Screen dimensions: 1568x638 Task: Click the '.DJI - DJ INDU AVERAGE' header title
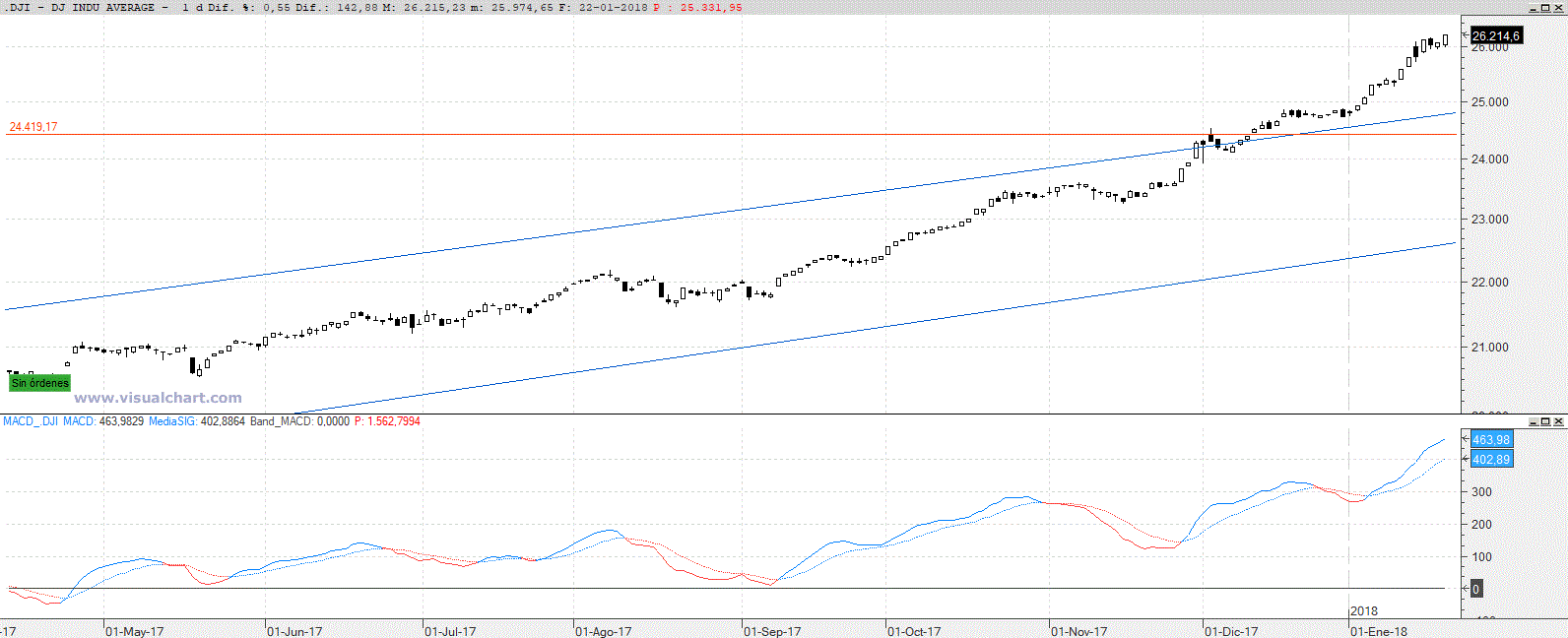(x=82, y=7)
